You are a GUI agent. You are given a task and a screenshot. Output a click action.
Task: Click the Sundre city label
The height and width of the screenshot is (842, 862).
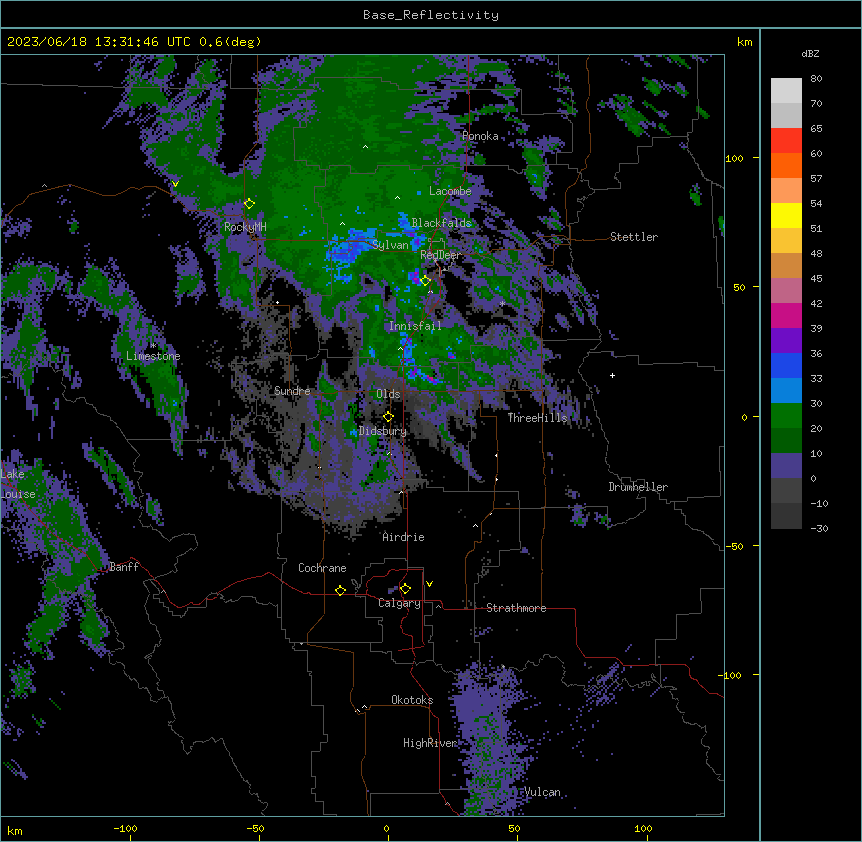[292, 391]
